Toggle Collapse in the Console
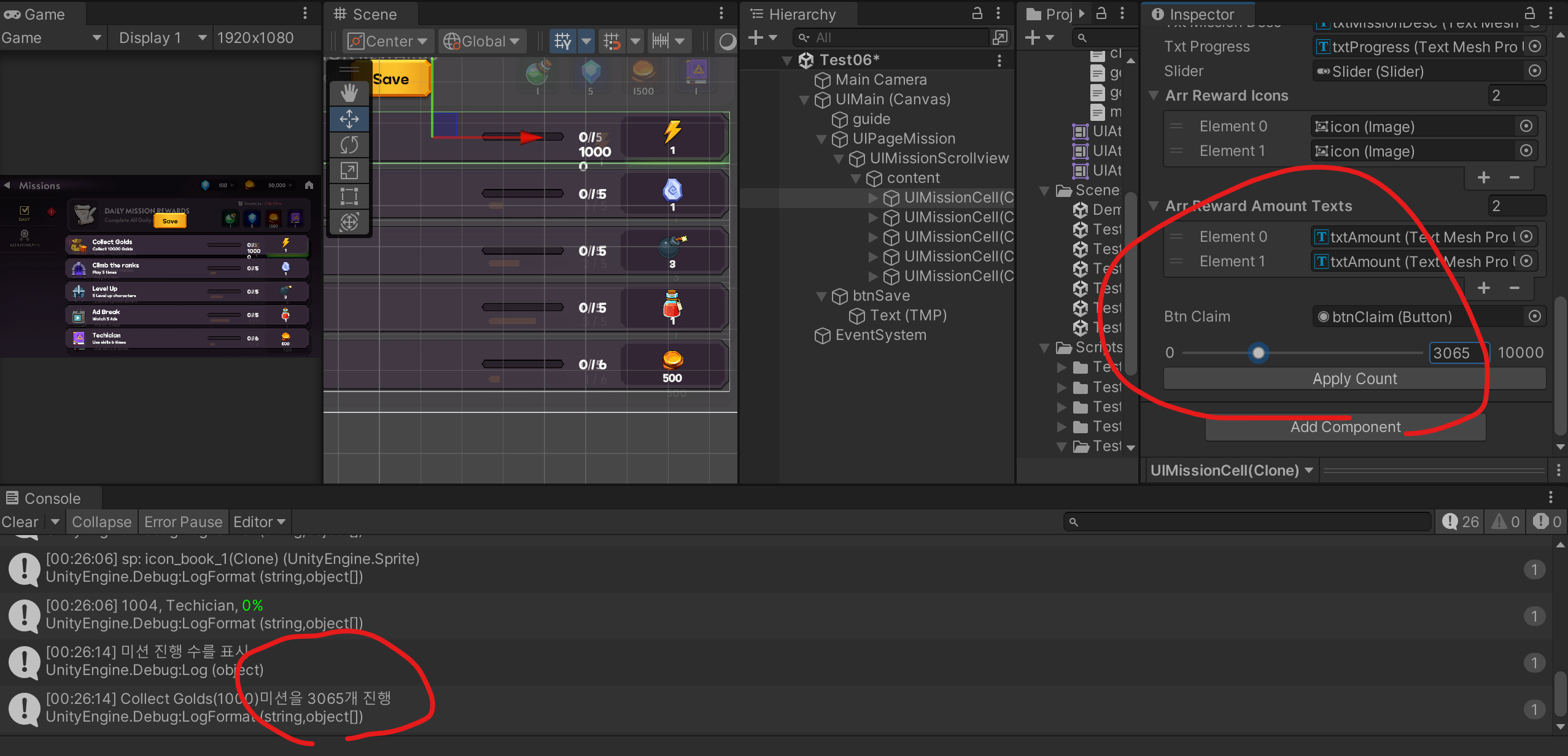 (101, 522)
